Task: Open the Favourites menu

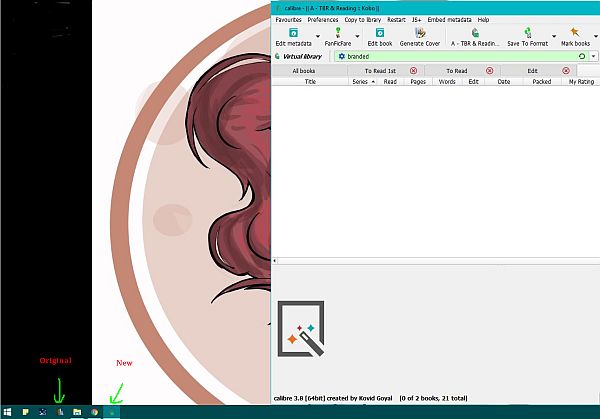Action: tap(289, 20)
